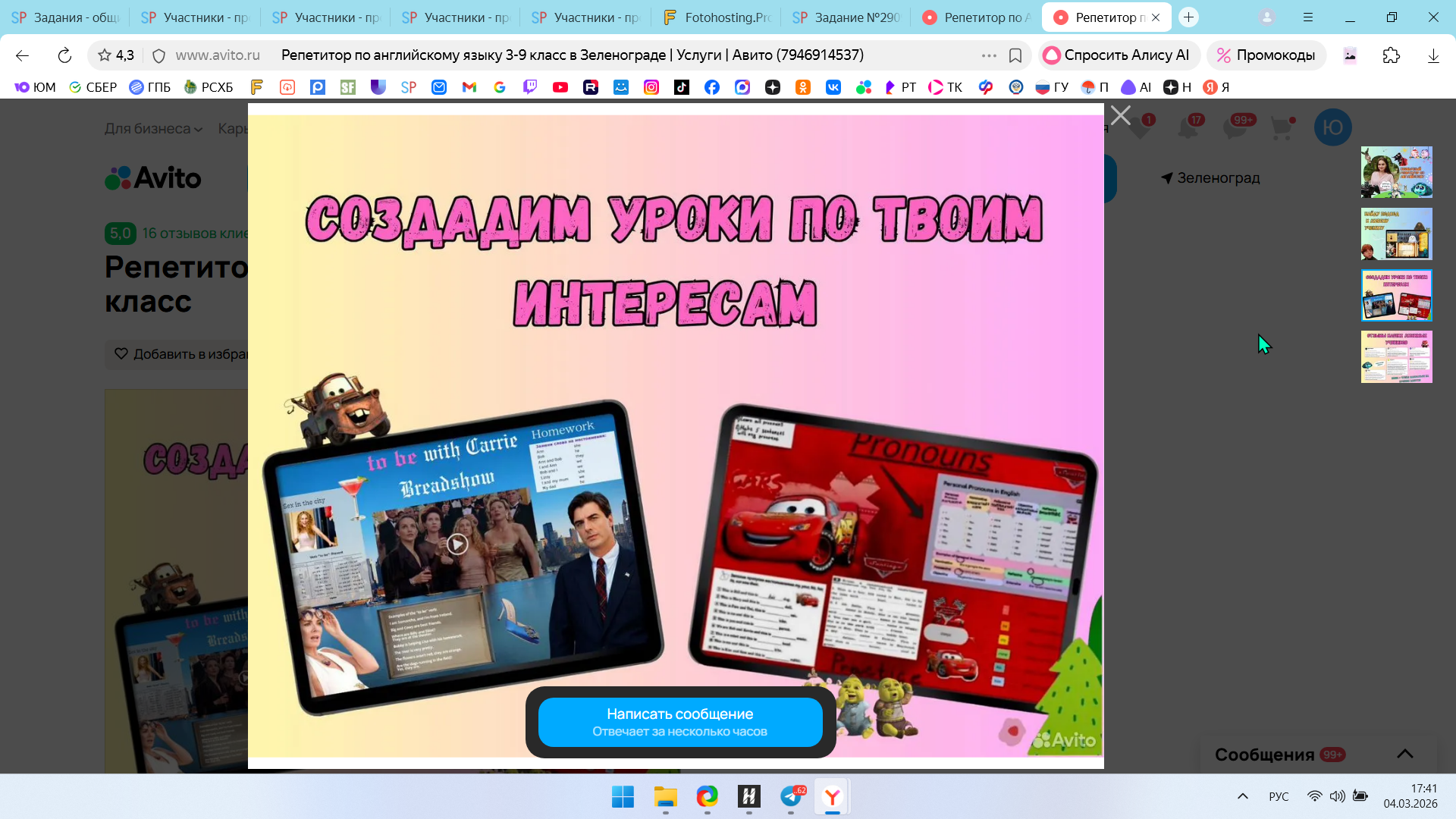Open the browser downloads arrow icon
The width and height of the screenshot is (1456, 819).
tap(1432, 55)
